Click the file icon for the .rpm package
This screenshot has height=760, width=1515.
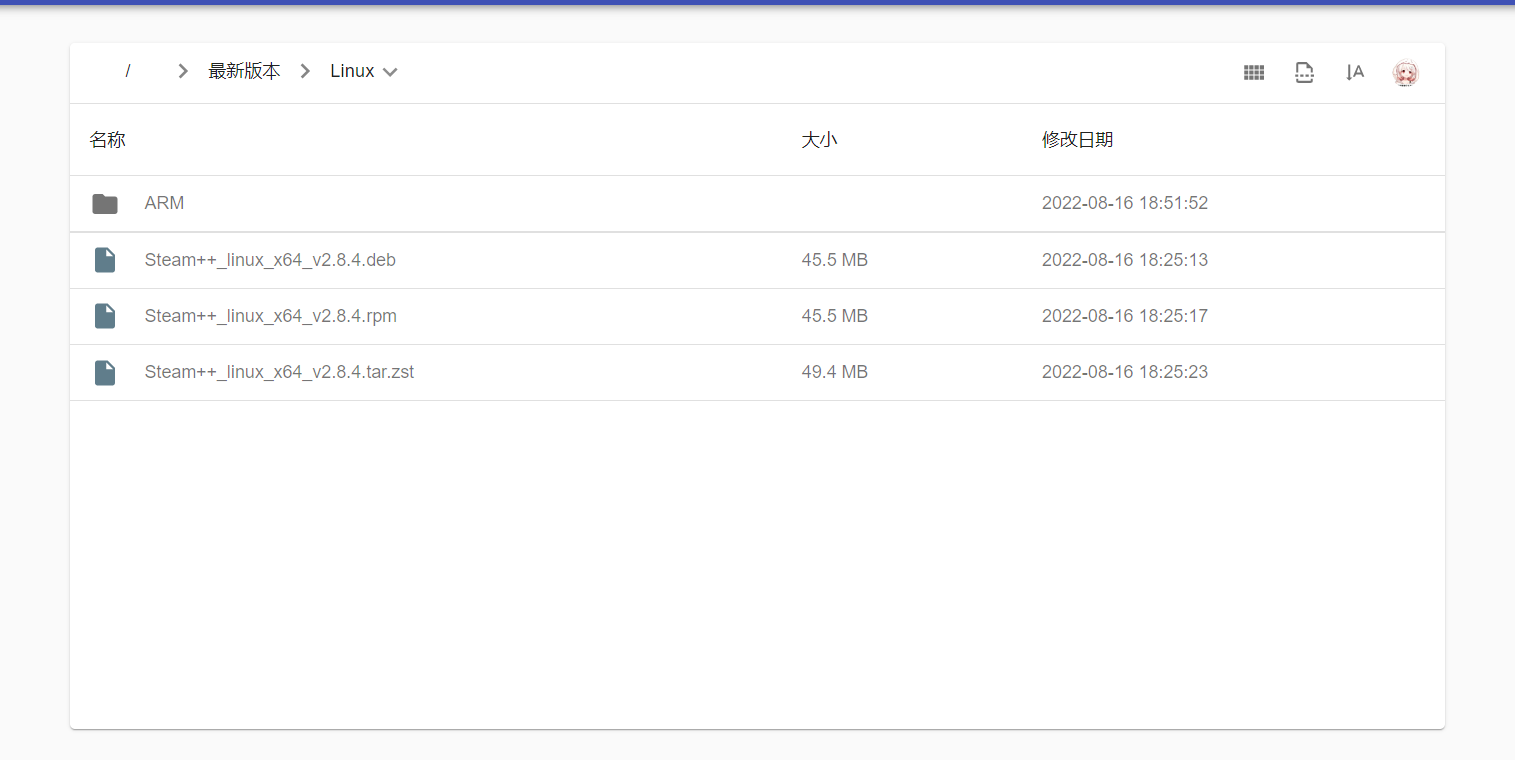105,316
